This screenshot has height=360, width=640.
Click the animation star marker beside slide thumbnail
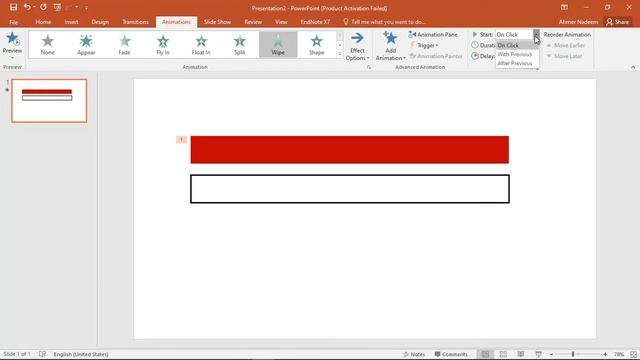(x=7, y=89)
